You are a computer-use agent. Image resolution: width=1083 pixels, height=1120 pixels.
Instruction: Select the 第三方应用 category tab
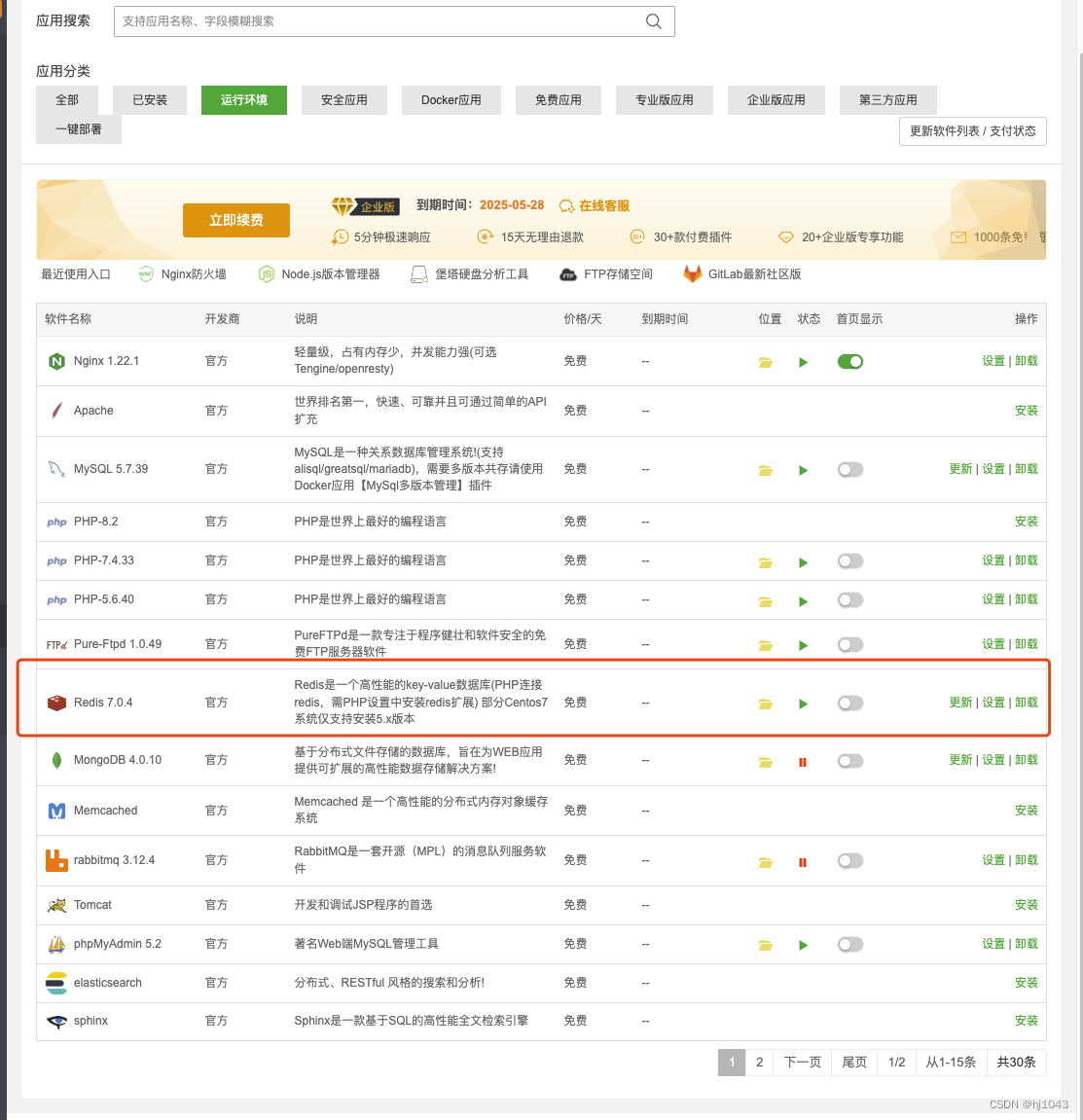(x=888, y=100)
